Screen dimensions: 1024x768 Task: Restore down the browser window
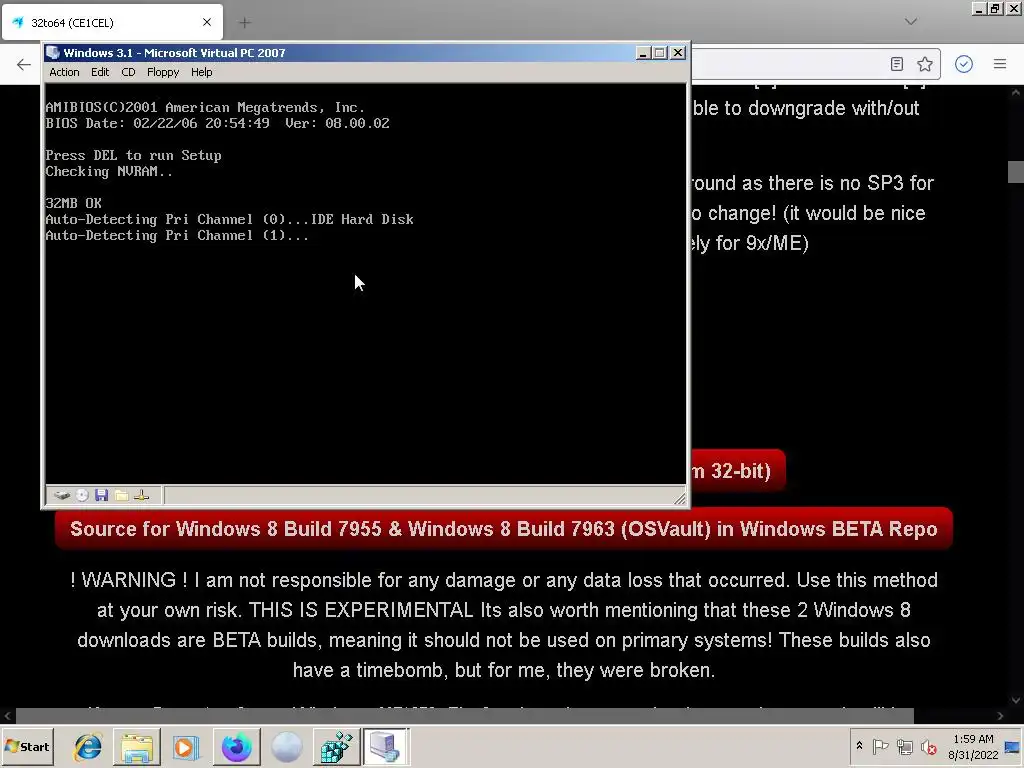[x=995, y=8]
